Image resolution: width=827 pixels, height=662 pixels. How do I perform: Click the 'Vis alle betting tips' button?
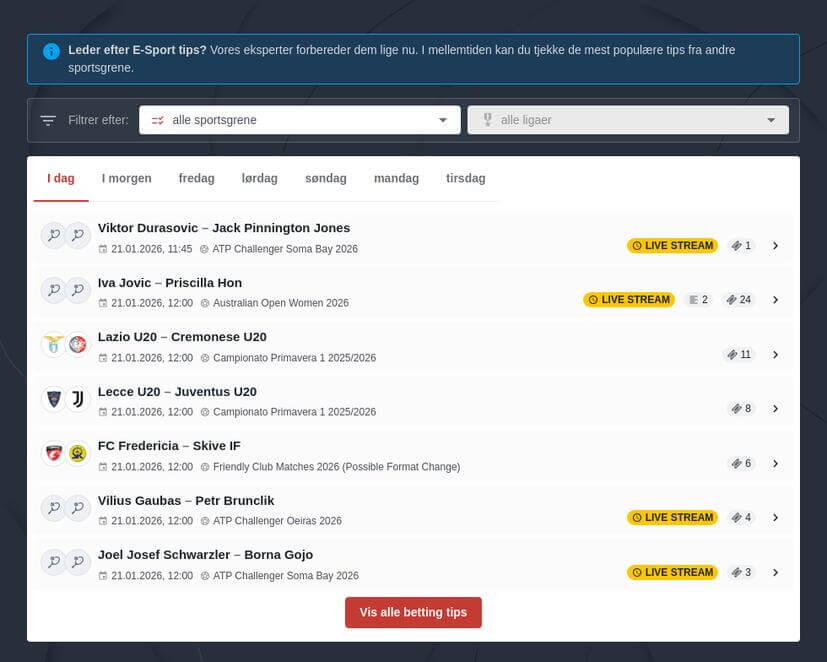tap(413, 612)
